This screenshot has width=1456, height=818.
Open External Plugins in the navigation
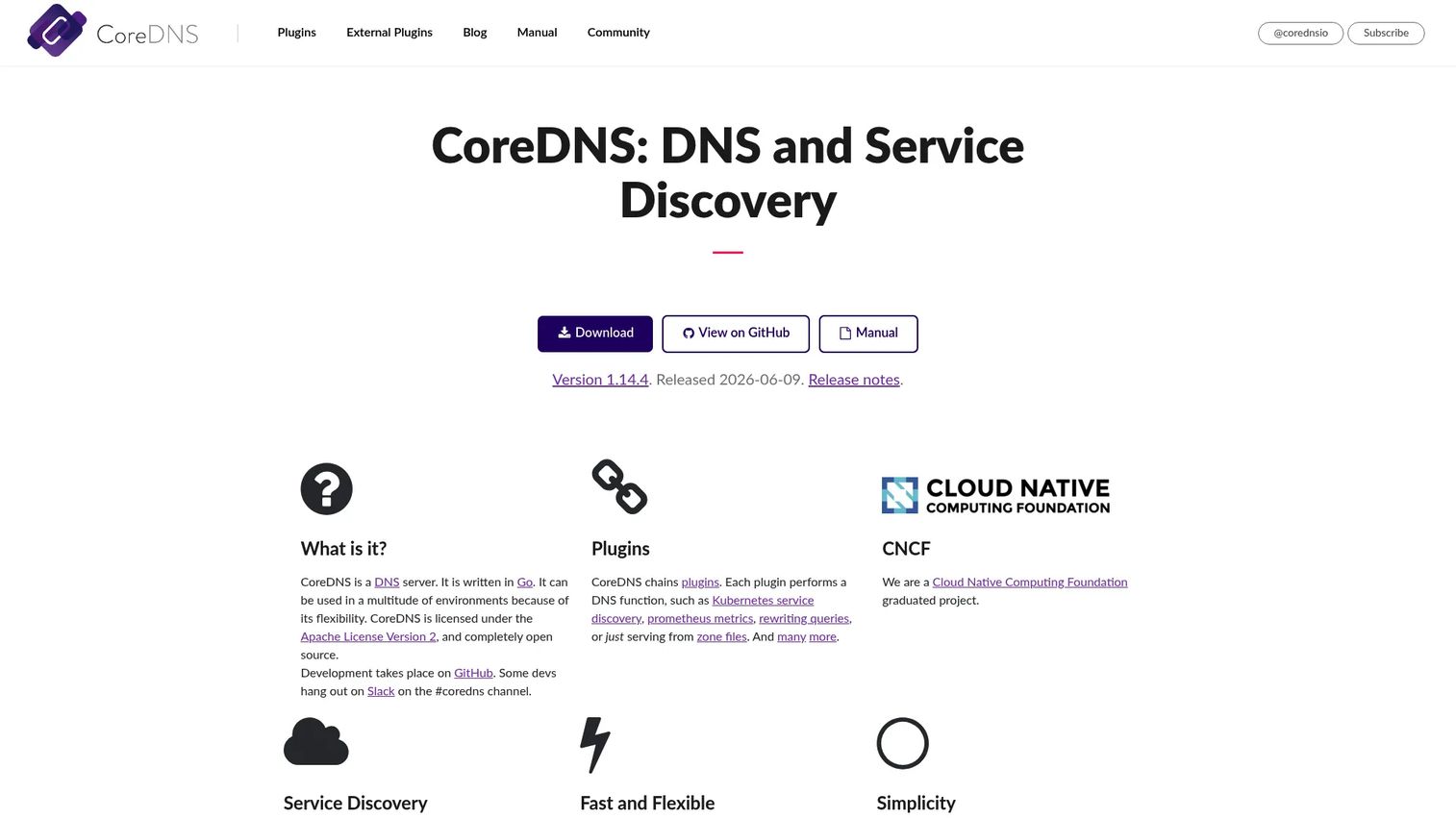click(389, 33)
